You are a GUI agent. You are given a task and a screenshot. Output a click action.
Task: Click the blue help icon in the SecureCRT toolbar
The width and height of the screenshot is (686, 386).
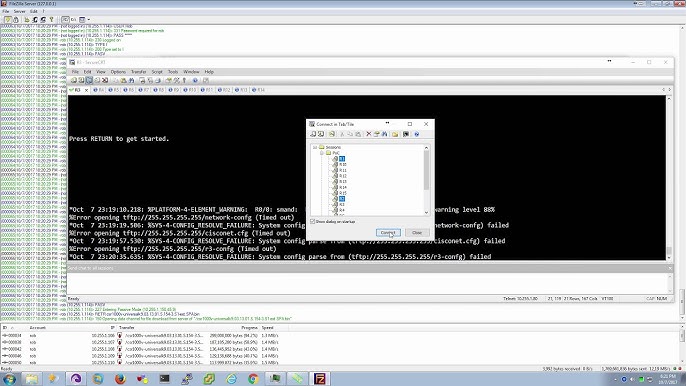click(x=195, y=81)
